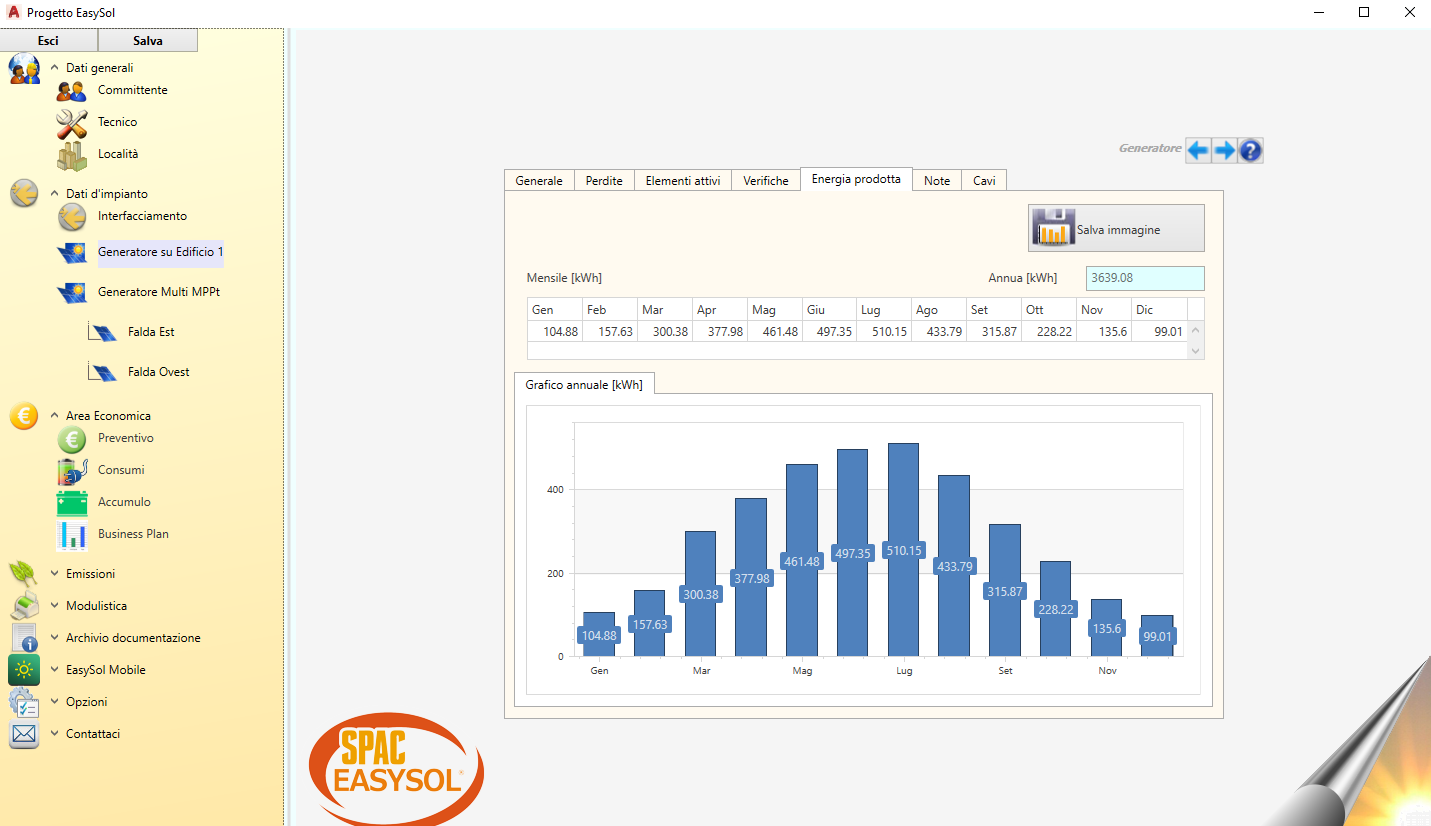Collapse the Dati generali section
1431x826 pixels.
[54, 68]
